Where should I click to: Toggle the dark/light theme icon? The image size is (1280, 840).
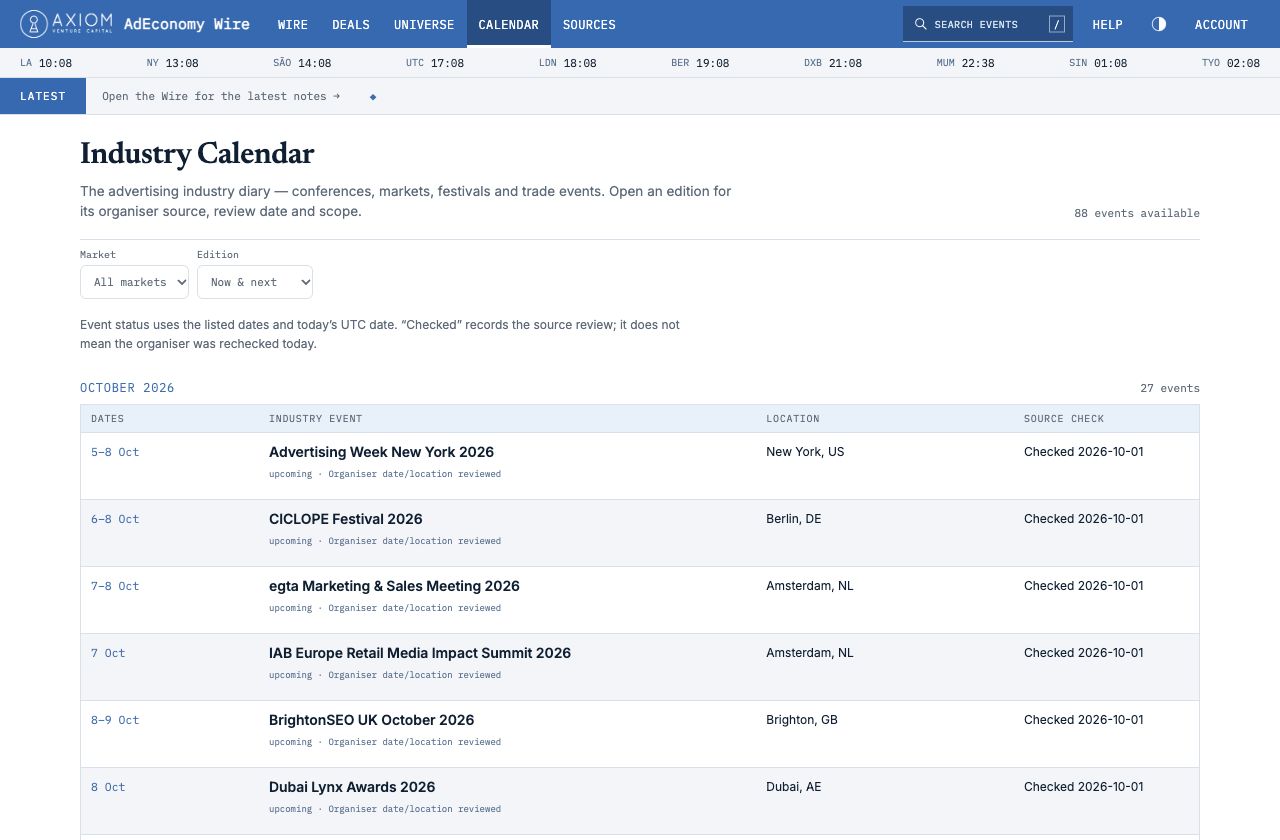(1159, 24)
